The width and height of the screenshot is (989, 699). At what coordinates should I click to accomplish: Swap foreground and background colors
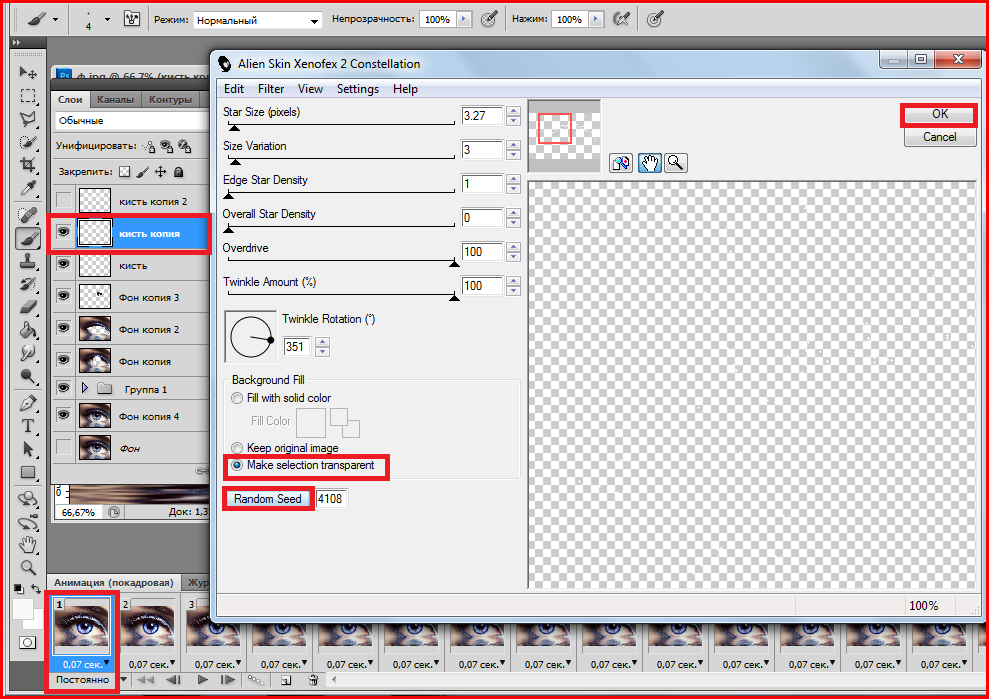pos(37,588)
